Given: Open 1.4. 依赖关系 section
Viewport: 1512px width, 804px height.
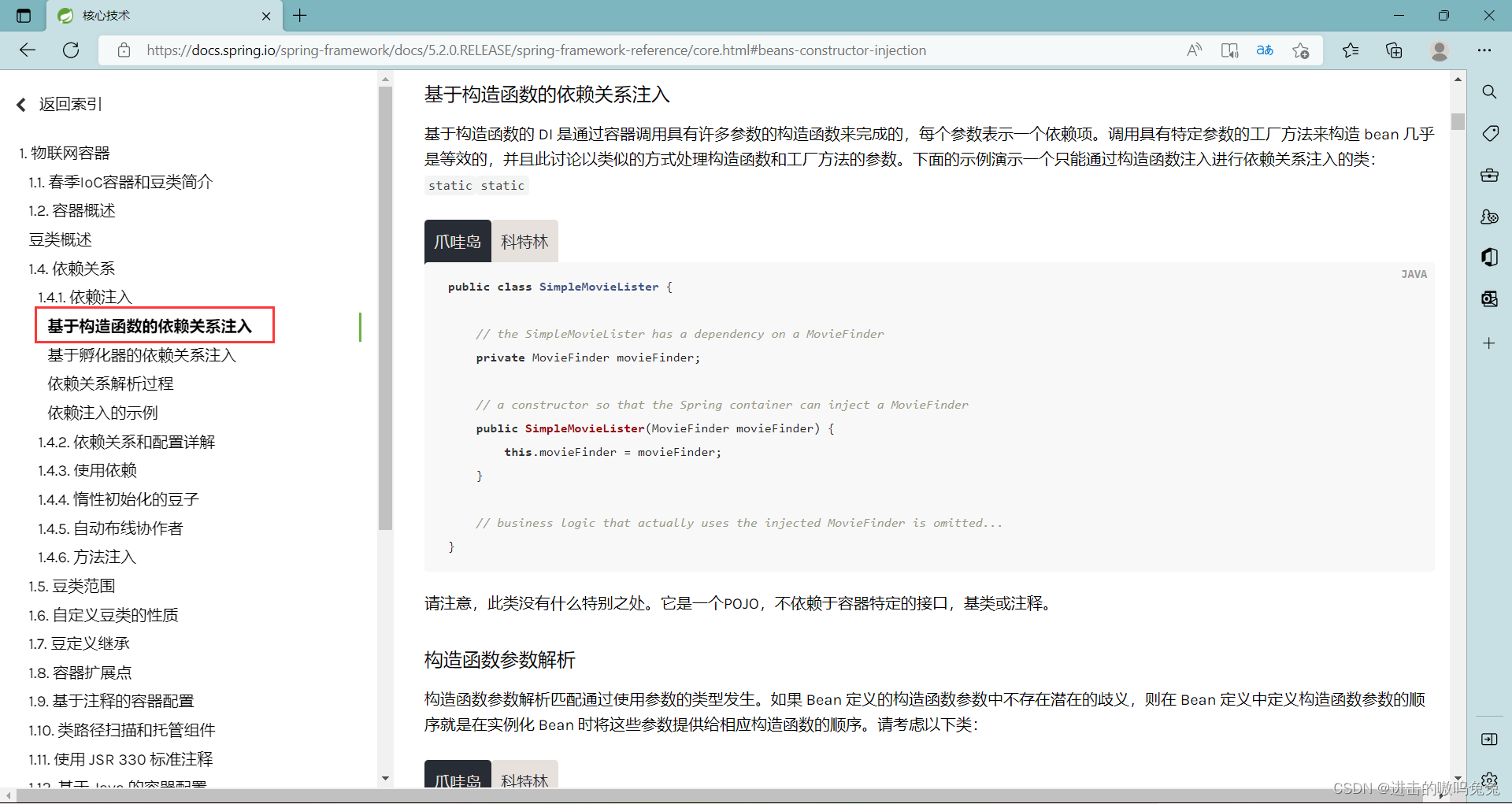Looking at the screenshot, I should click(x=72, y=269).
